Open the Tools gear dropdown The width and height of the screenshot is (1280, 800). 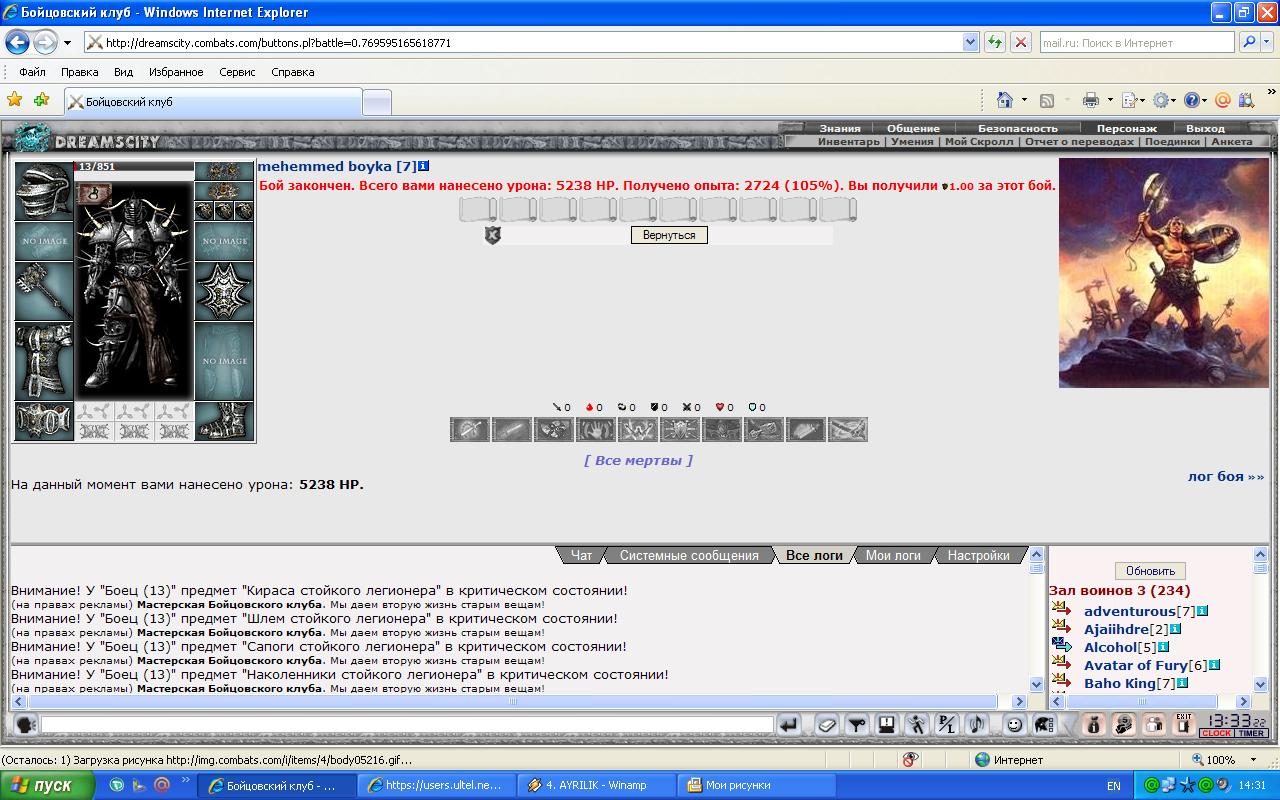pos(1165,100)
